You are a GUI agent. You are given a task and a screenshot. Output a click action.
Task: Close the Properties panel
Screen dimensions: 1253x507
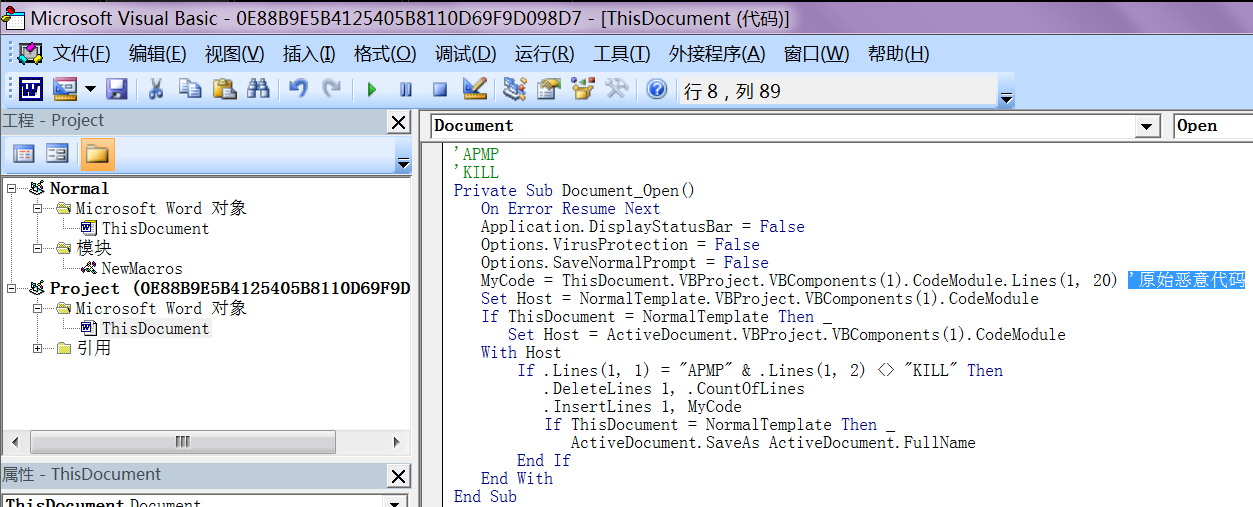(398, 476)
